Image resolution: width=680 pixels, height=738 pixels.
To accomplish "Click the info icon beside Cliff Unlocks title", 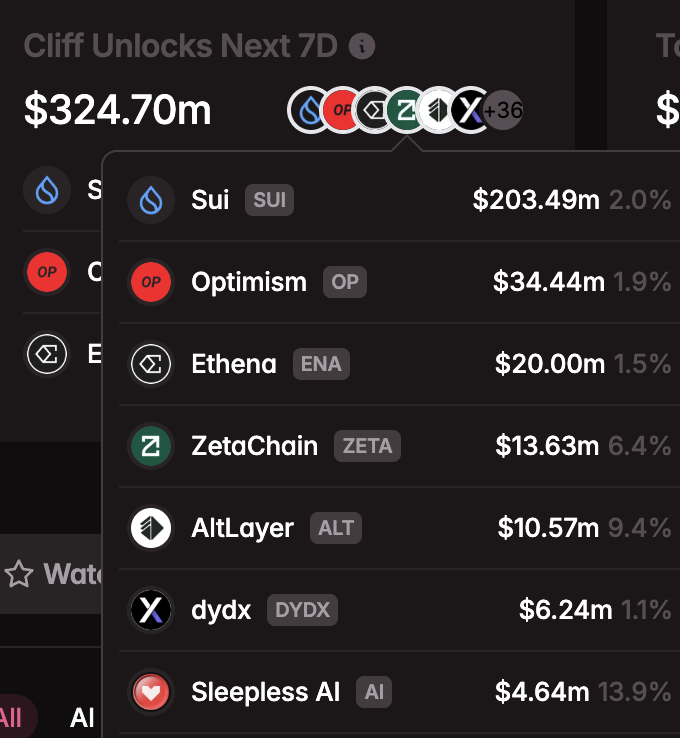I will coord(364,46).
